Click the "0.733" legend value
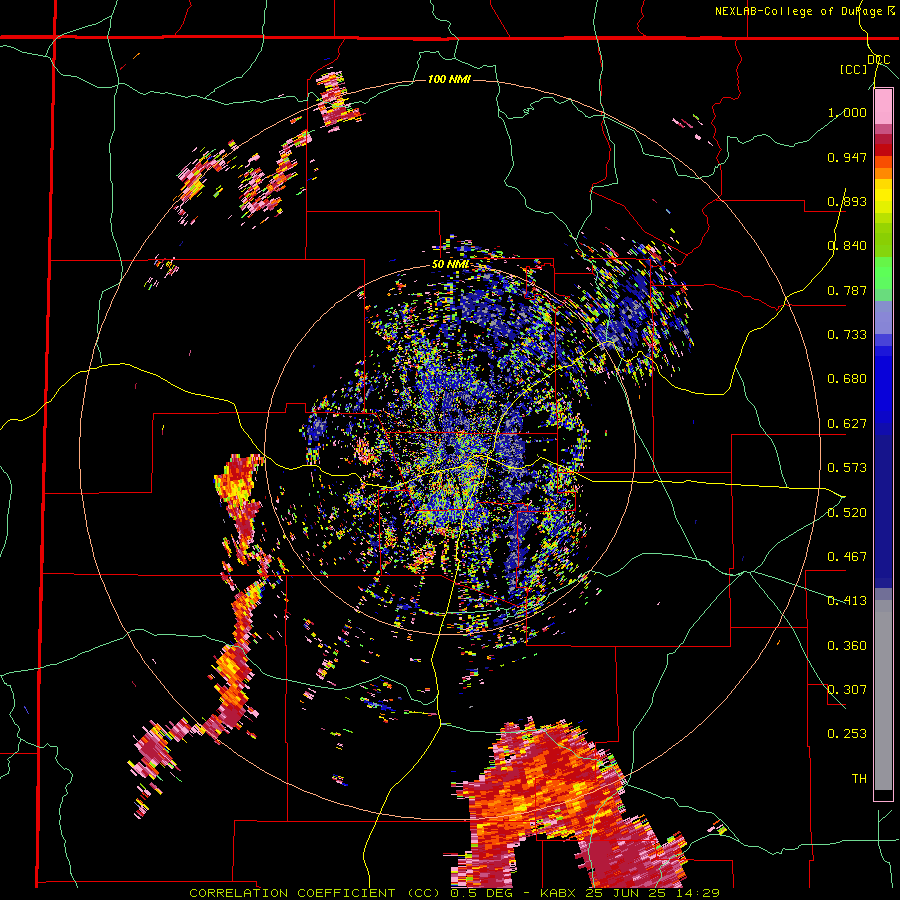 tap(847, 335)
